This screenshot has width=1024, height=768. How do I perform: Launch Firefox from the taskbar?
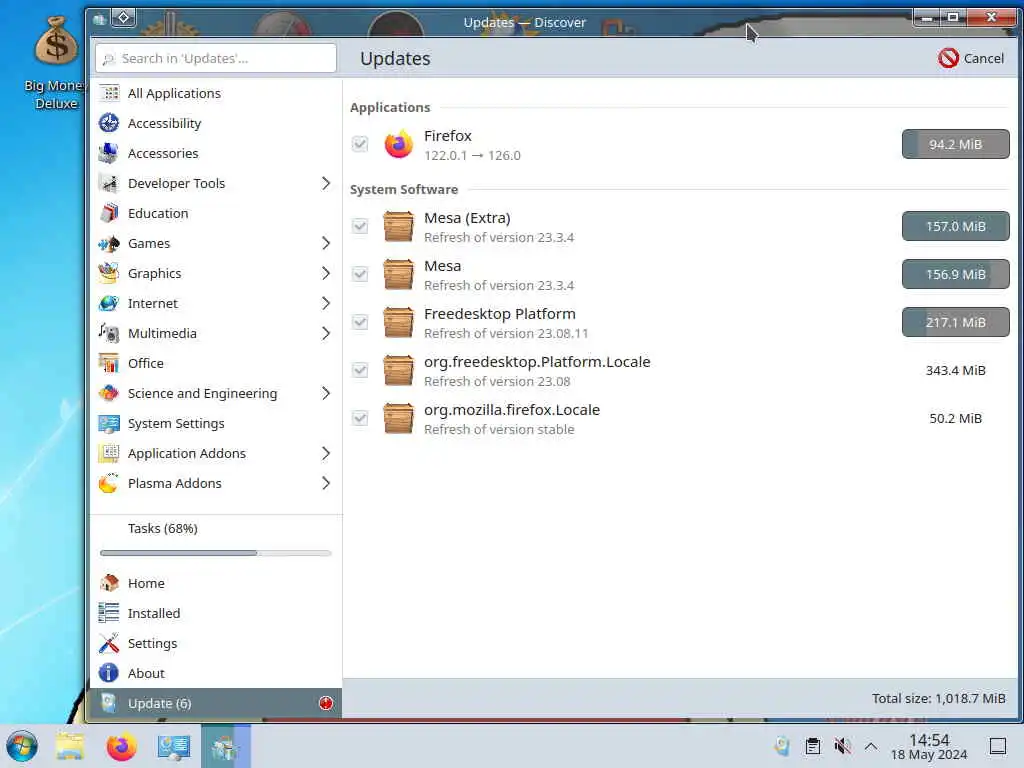click(x=121, y=746)
